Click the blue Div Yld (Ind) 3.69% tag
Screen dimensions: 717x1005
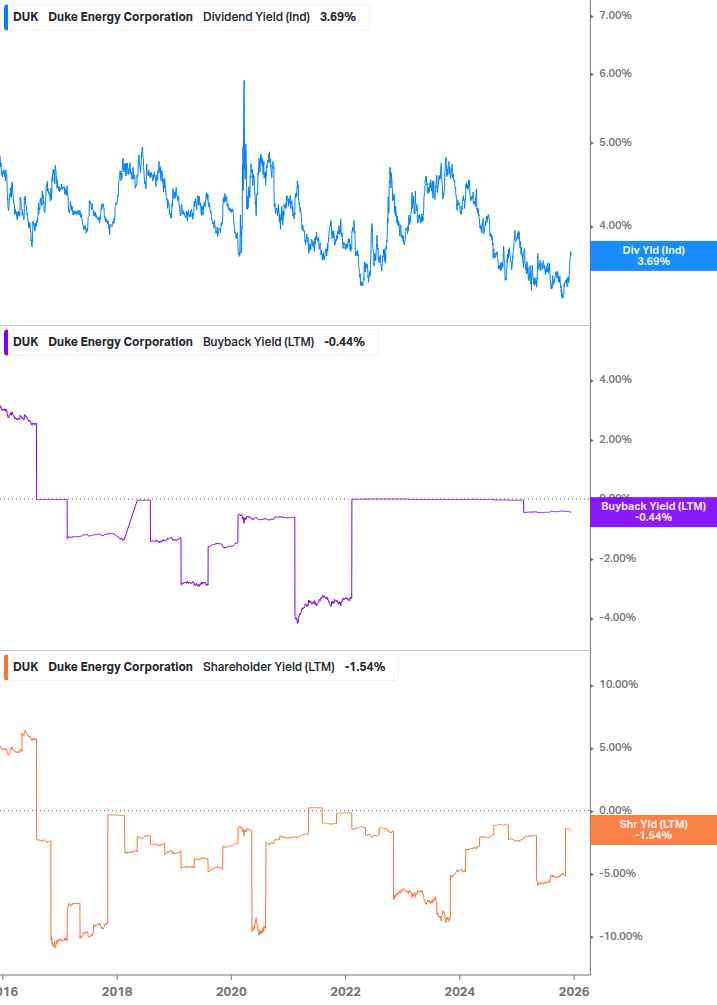click(654, 256)
